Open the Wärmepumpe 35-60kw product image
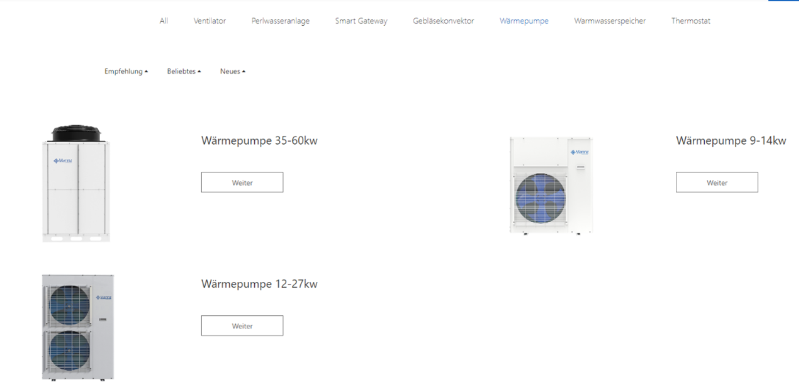 (76, 183)
